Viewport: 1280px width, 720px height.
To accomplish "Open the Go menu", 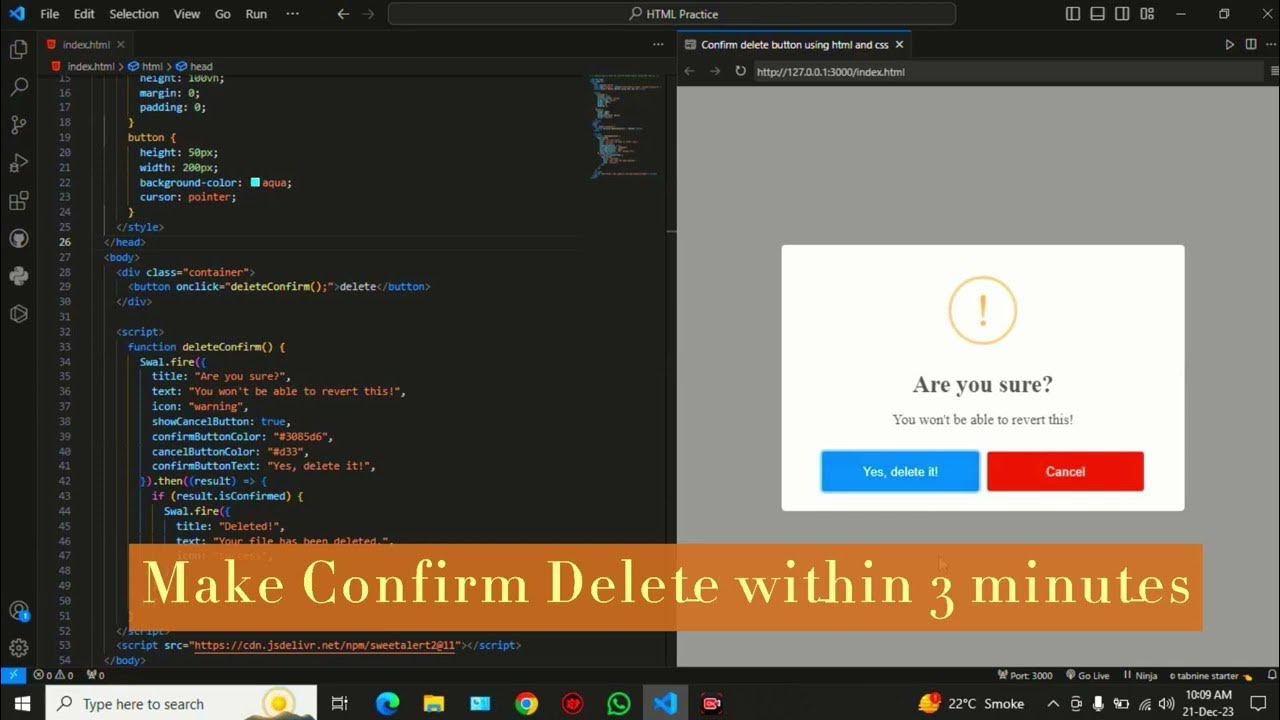I will pos(223,14).
